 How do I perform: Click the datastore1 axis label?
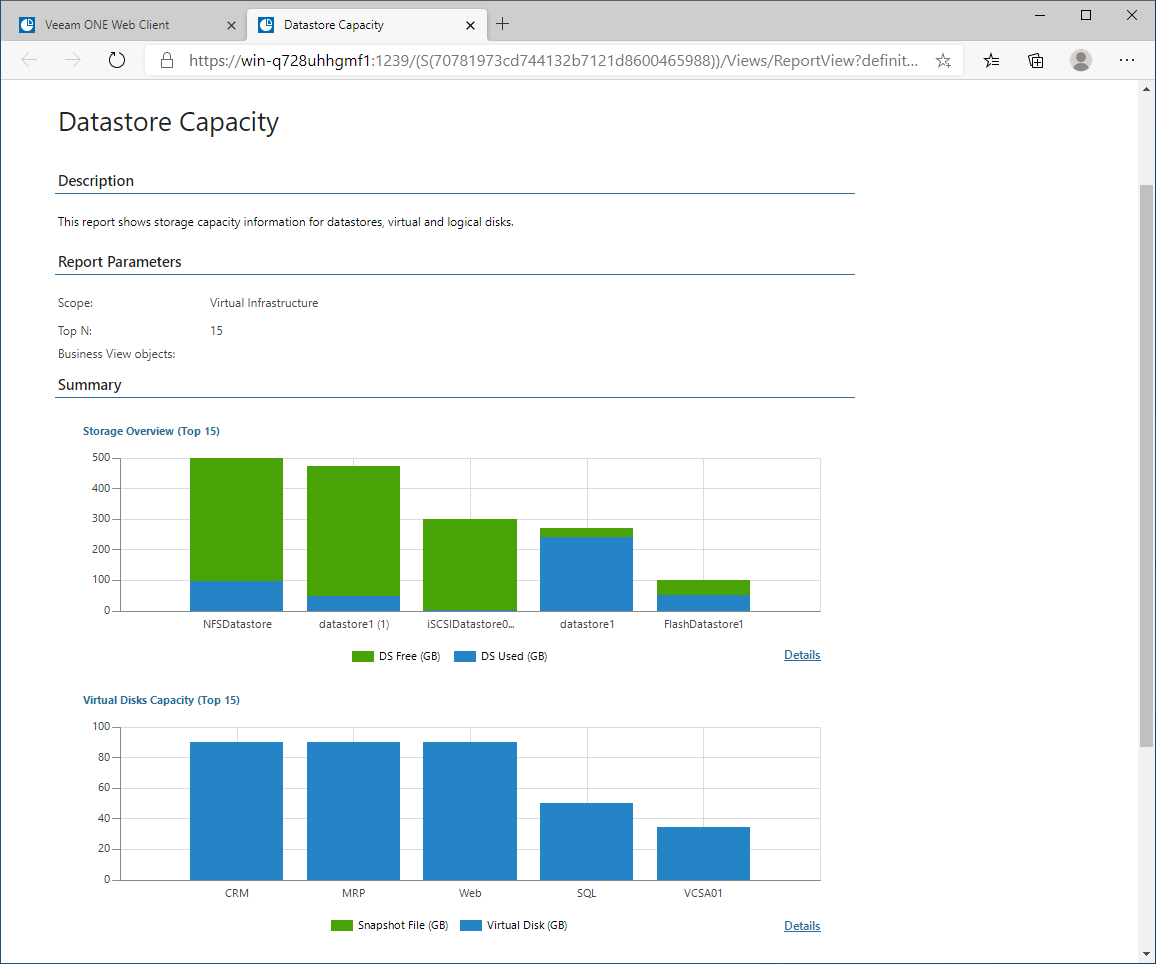tap(587, 624)
